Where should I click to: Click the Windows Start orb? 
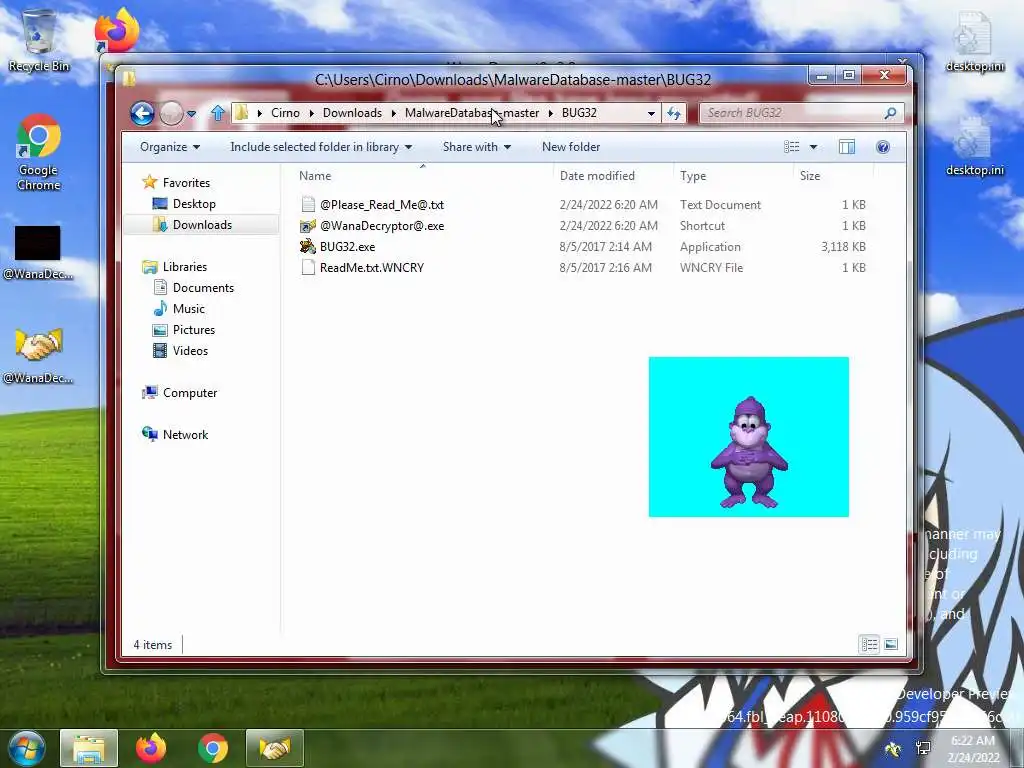tap(26, 748)
